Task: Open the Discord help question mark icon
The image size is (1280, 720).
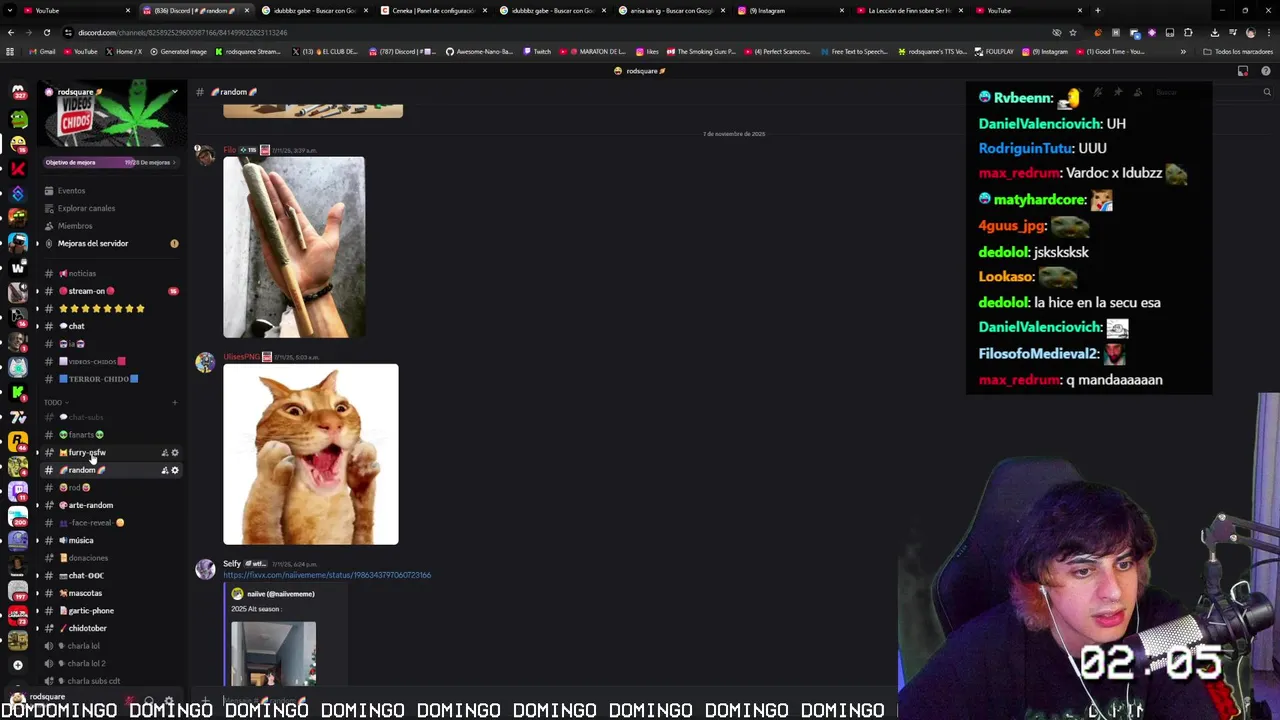Action: tap(1266, 71)
